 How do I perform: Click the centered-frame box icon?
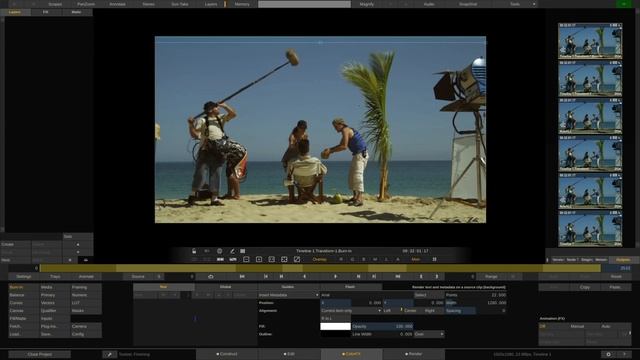coord(271,259)
